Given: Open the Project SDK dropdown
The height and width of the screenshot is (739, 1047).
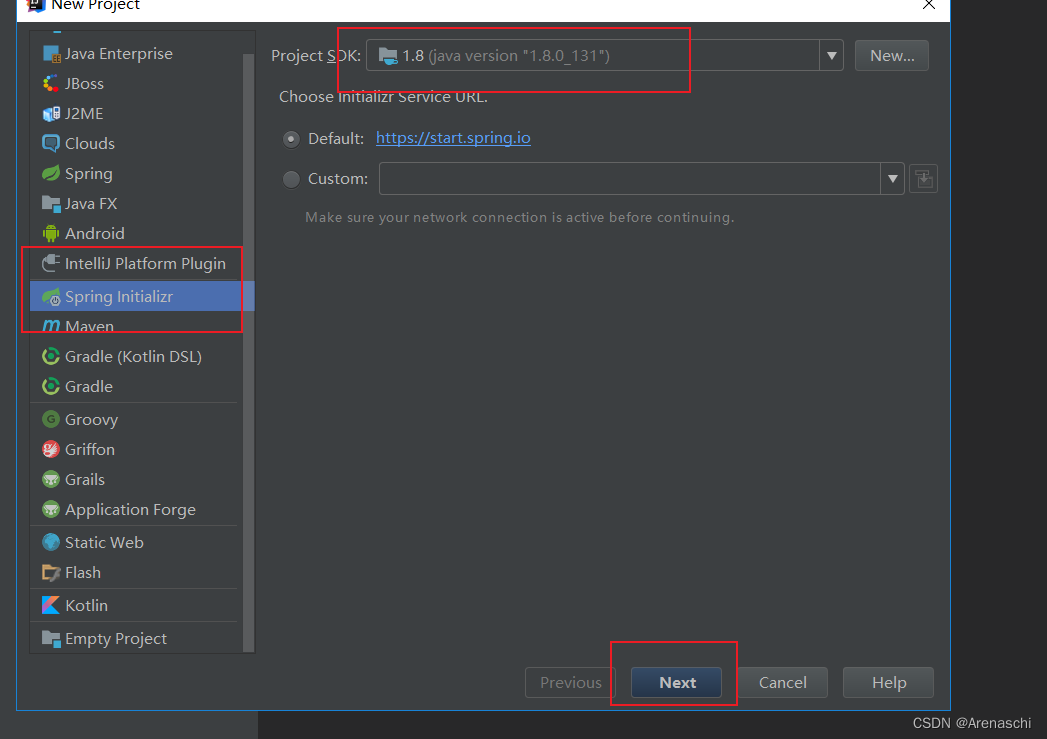Looking at the screenshot, I should point(832,55).
